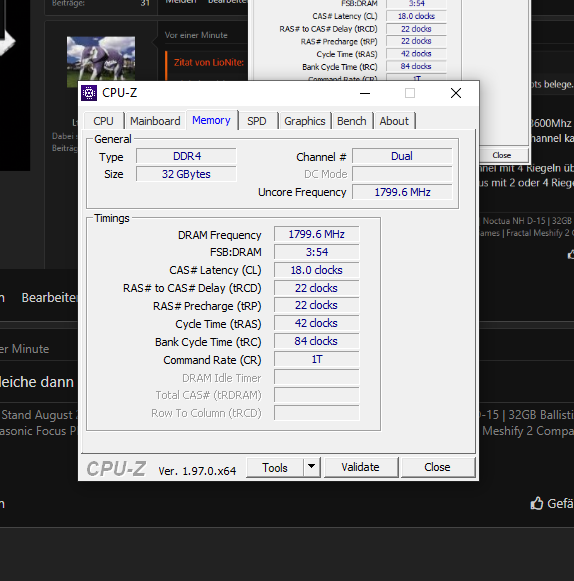This screenshot has width=574, height=581.
Task: Click the Command Rate 1T value
Action: point(316,359)
